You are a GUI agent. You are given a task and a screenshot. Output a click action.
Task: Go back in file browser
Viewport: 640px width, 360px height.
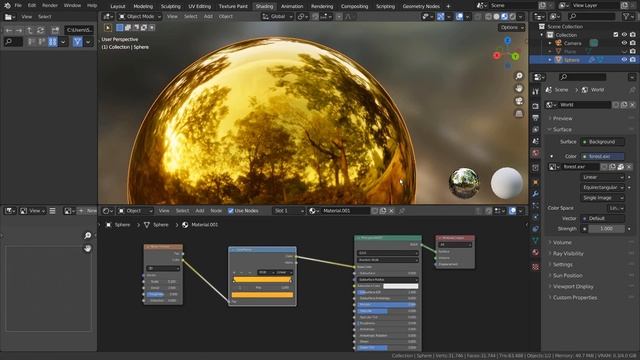pos(9,30)
